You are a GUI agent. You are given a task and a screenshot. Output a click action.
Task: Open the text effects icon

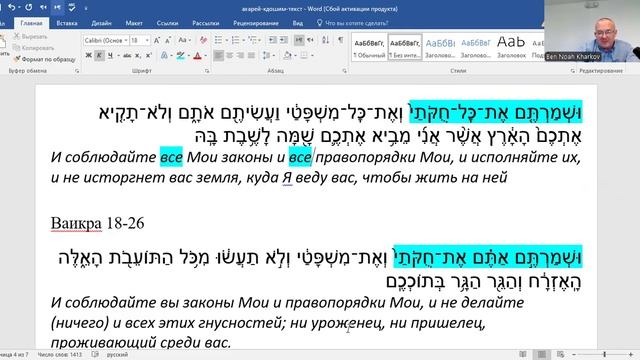pos(164,55)
